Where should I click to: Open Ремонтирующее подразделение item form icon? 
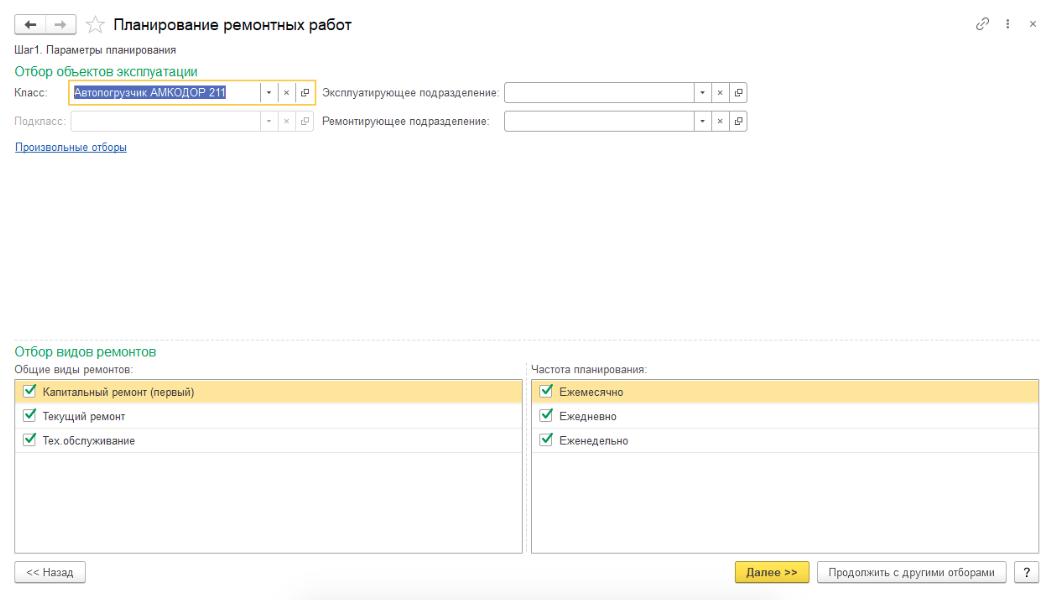click(x=738, y=121)
